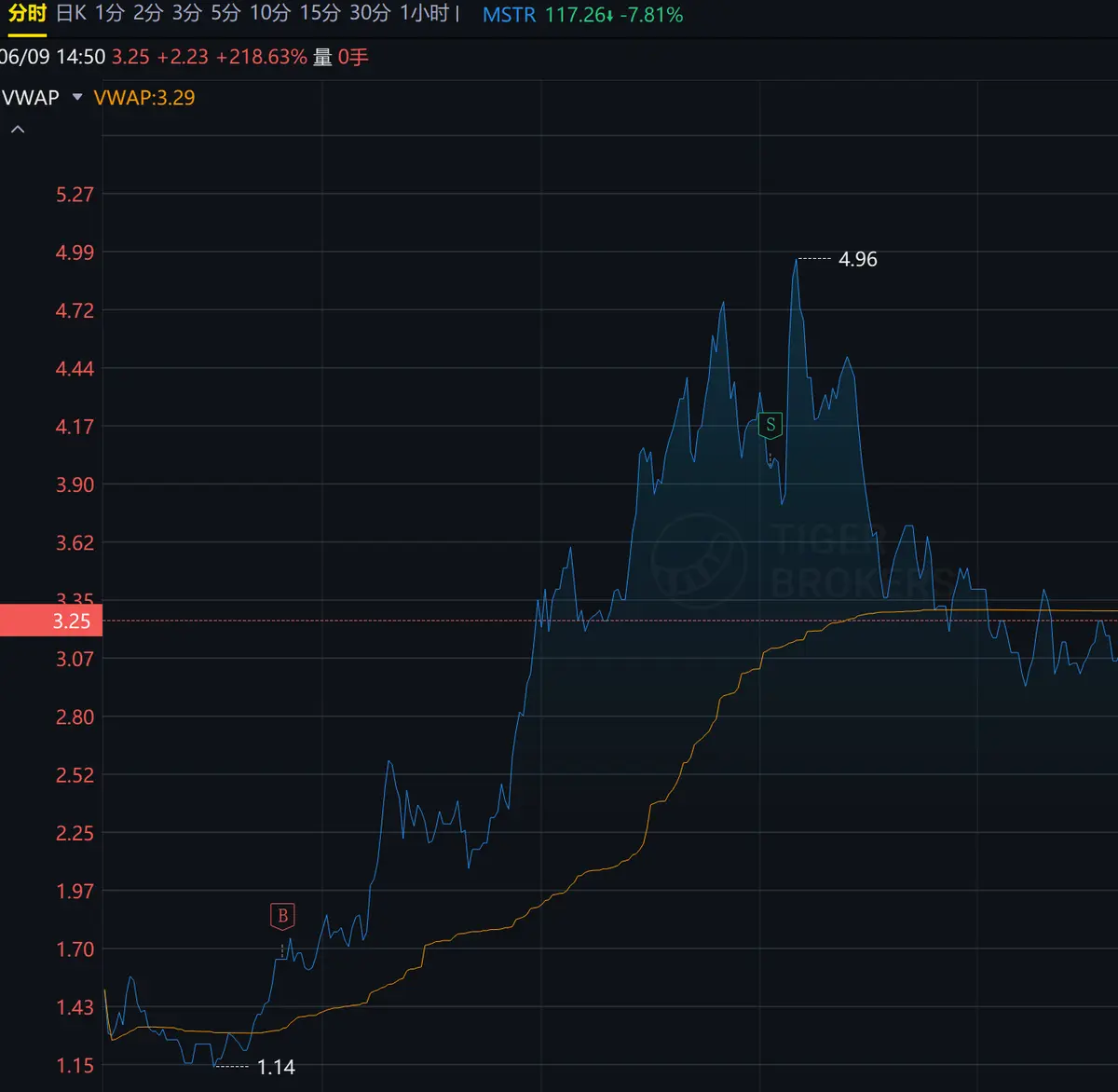Click the 4.96 high price label

point(858,259)
